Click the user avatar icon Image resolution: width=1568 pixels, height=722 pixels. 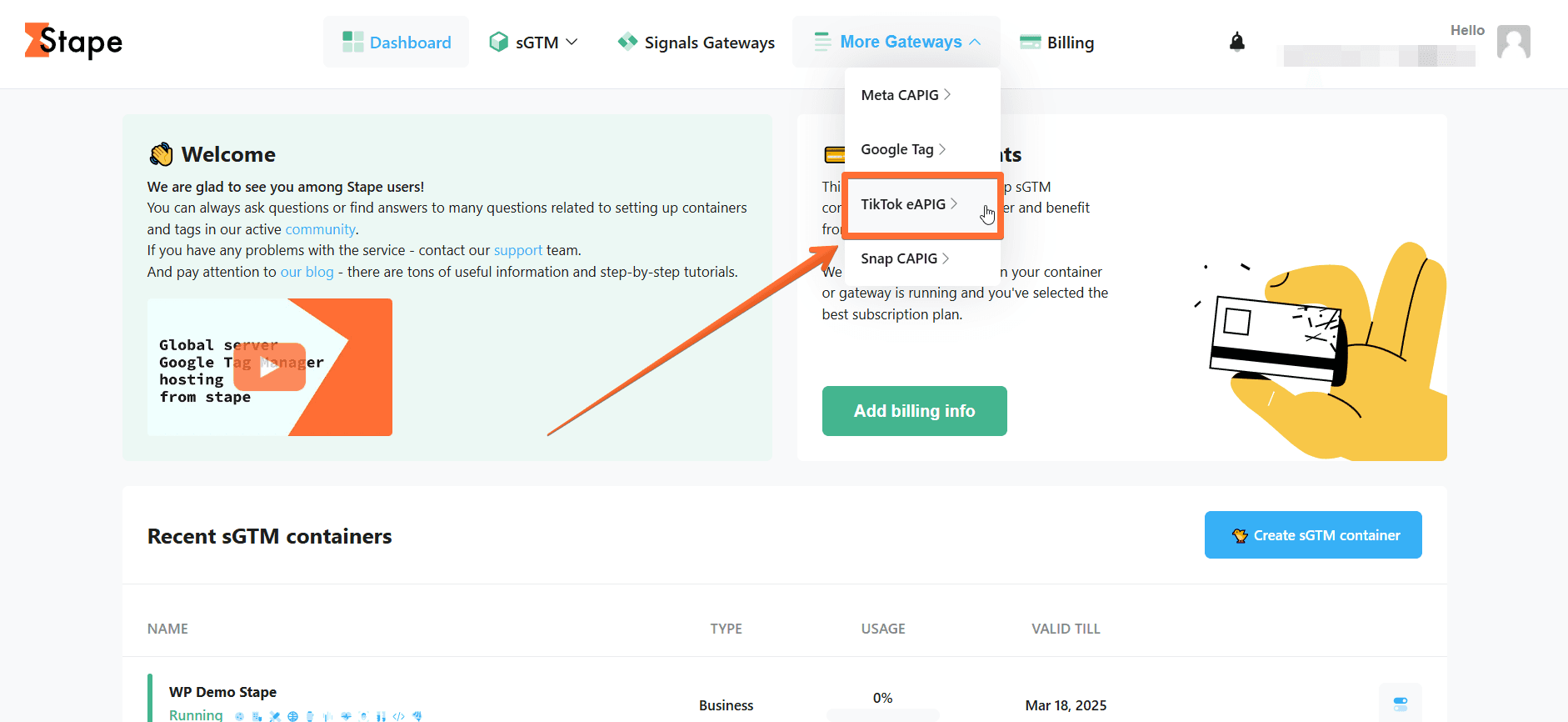point(1513,42)
